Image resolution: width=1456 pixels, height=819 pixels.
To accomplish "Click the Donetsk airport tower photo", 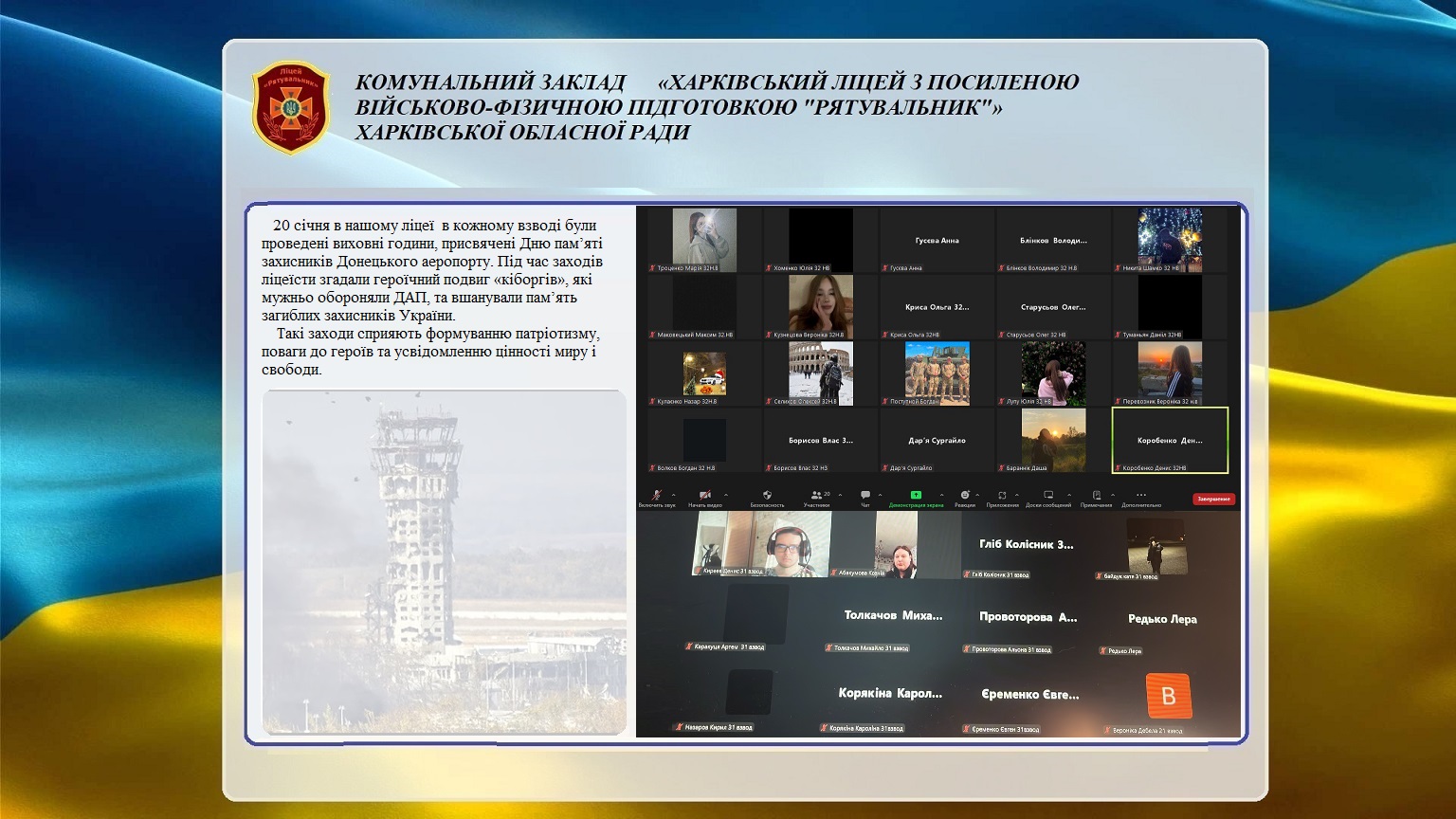I will pos(444,562).
